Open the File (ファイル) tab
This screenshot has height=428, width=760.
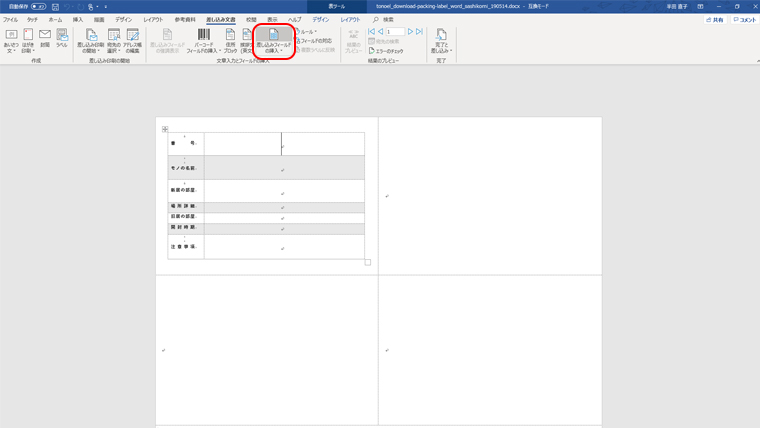click(10, 19)
